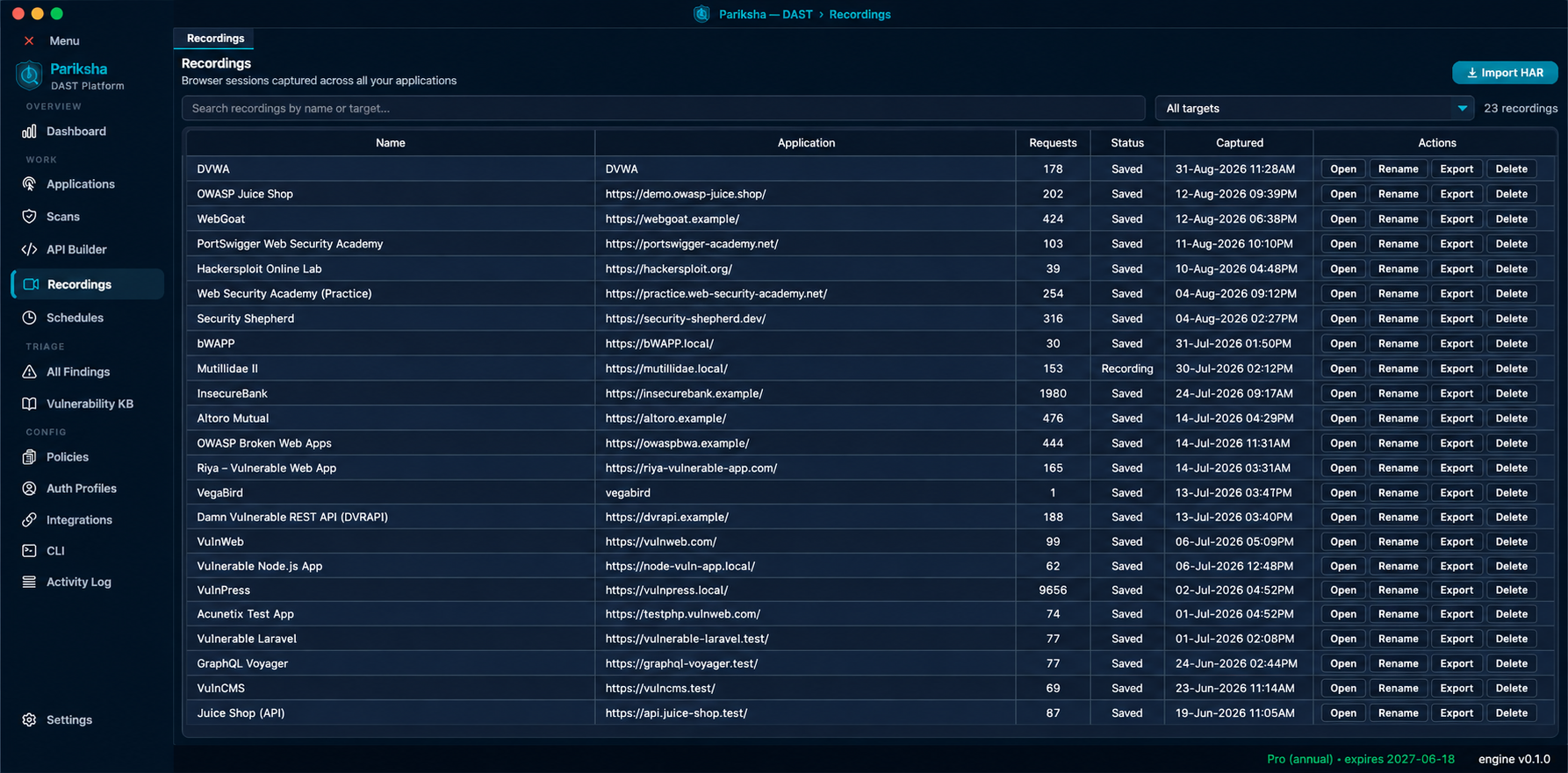Export the Vulnerable Node.js App recording
The width and height of the screenshot is (1568, 773).
1456,567
